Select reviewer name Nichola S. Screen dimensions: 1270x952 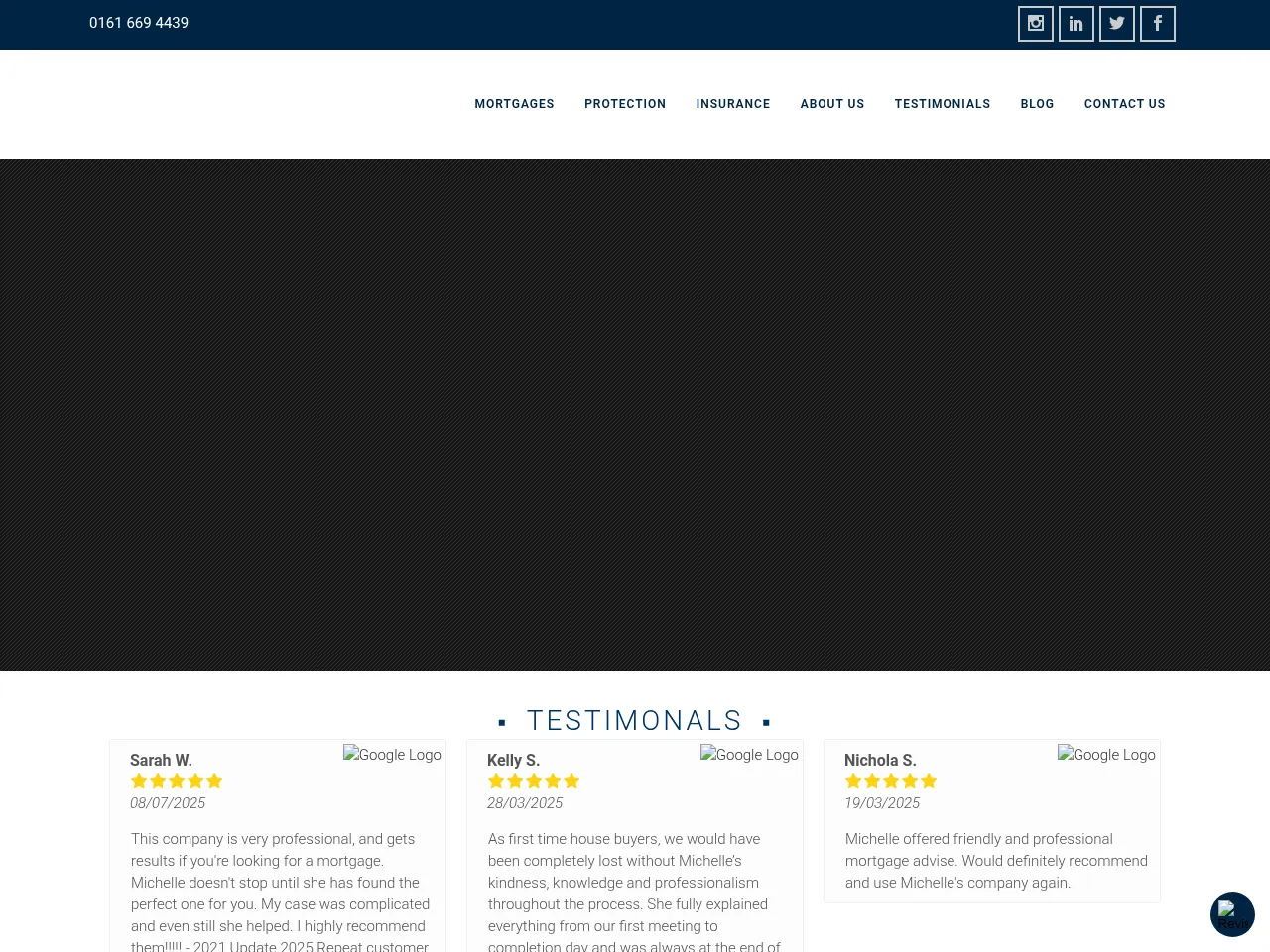(880, 761)
